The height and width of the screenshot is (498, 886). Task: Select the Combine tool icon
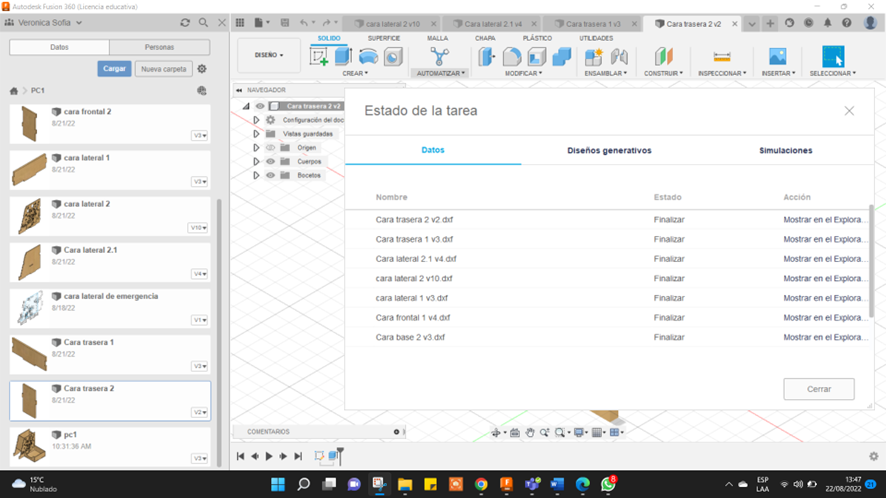[561, 57]
